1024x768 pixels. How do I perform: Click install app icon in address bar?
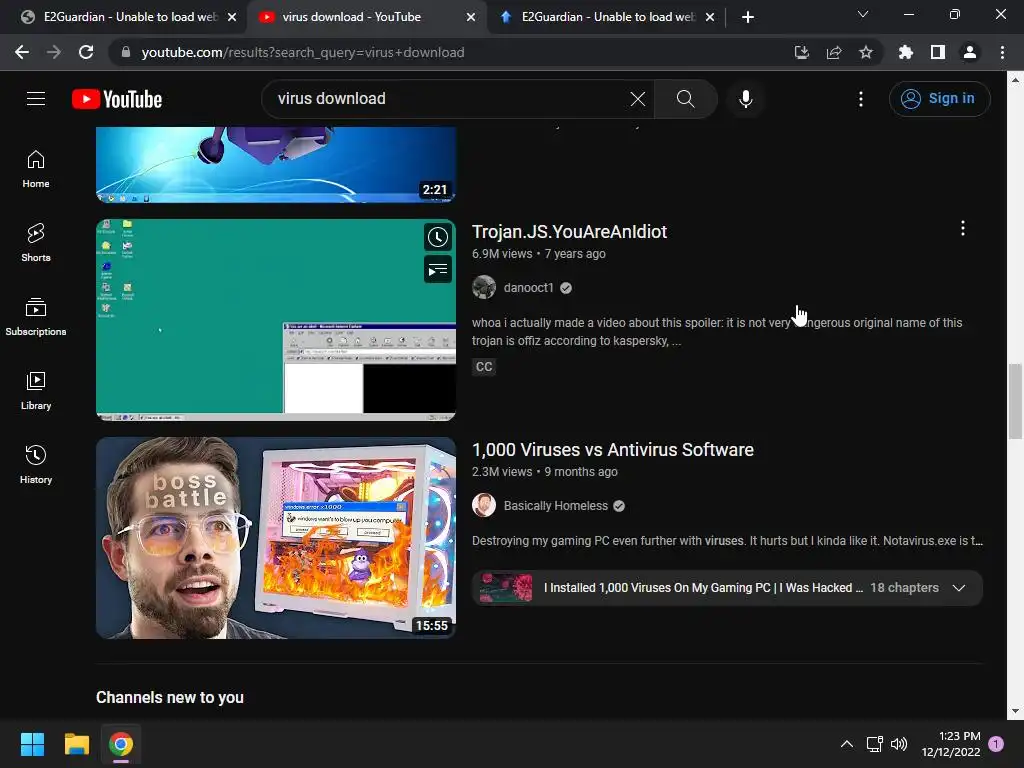pyautogui.click(x=802, y=52)
